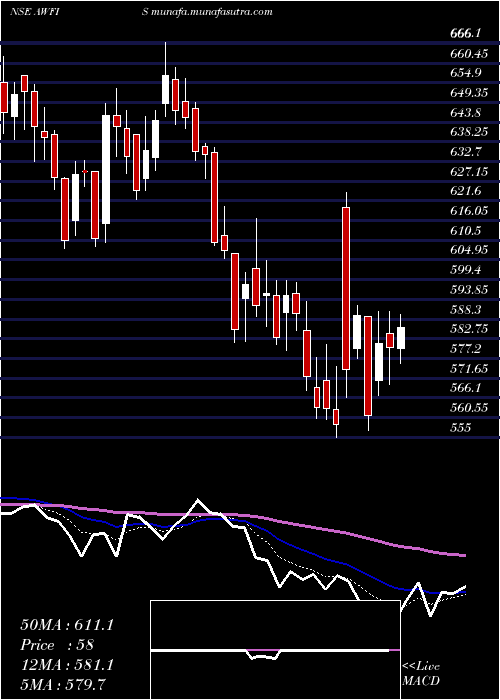Select the 577.2 price level label
Screen dimensions: 500x700
click(466, 348)
